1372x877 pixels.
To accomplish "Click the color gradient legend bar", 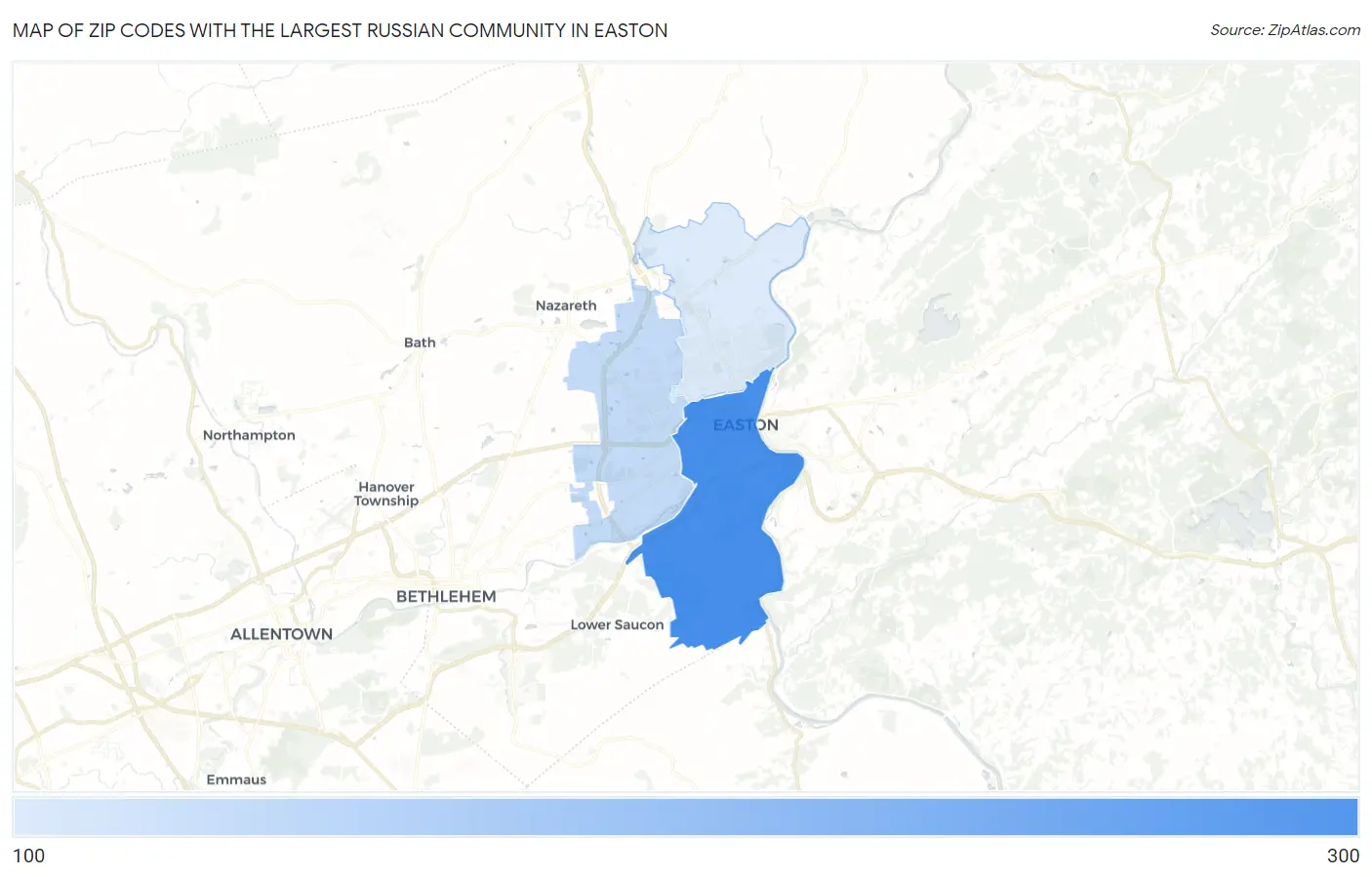I will tap(685, 817).
